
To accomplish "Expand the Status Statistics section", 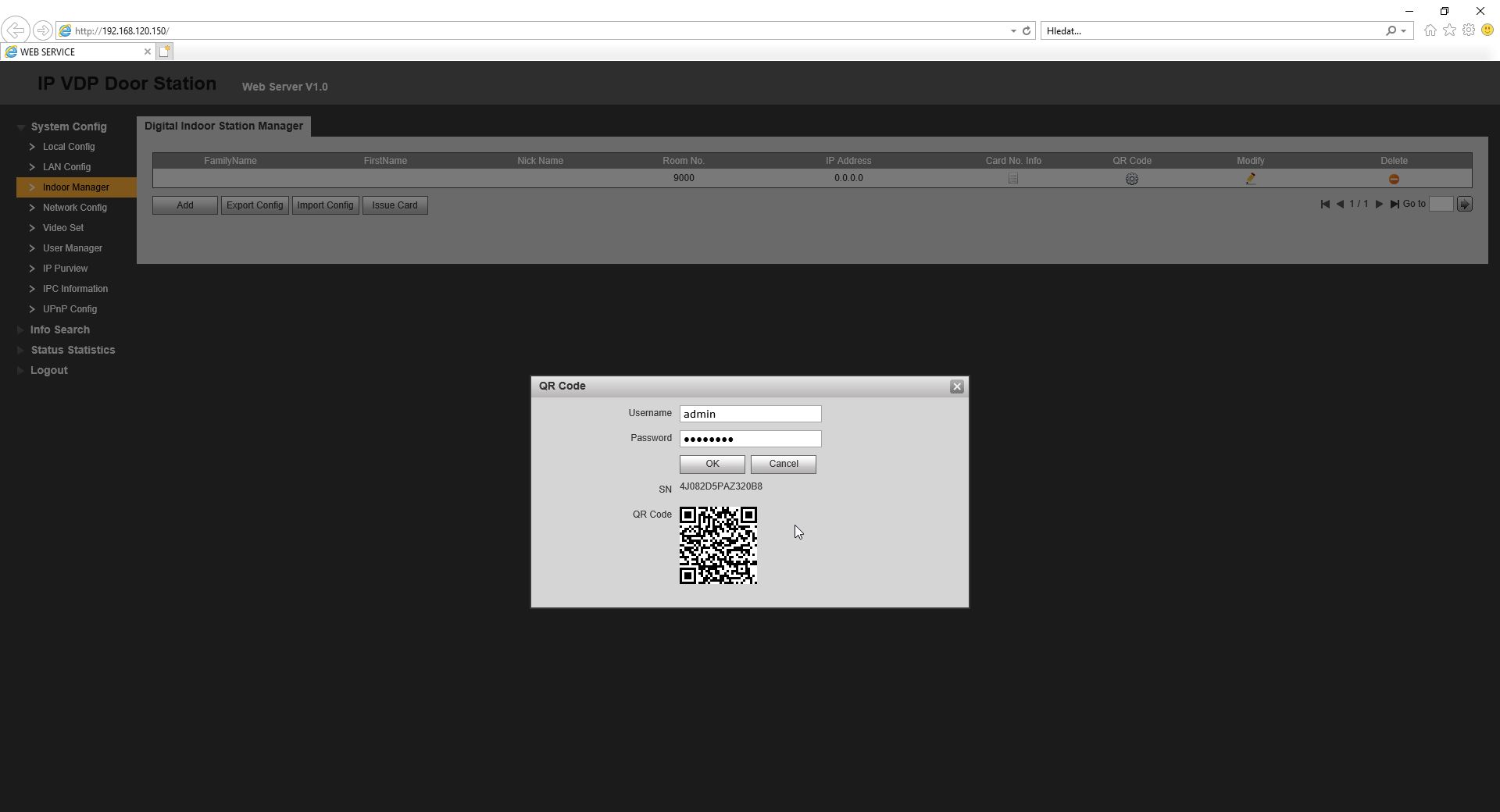I will (x=73, y=350).
